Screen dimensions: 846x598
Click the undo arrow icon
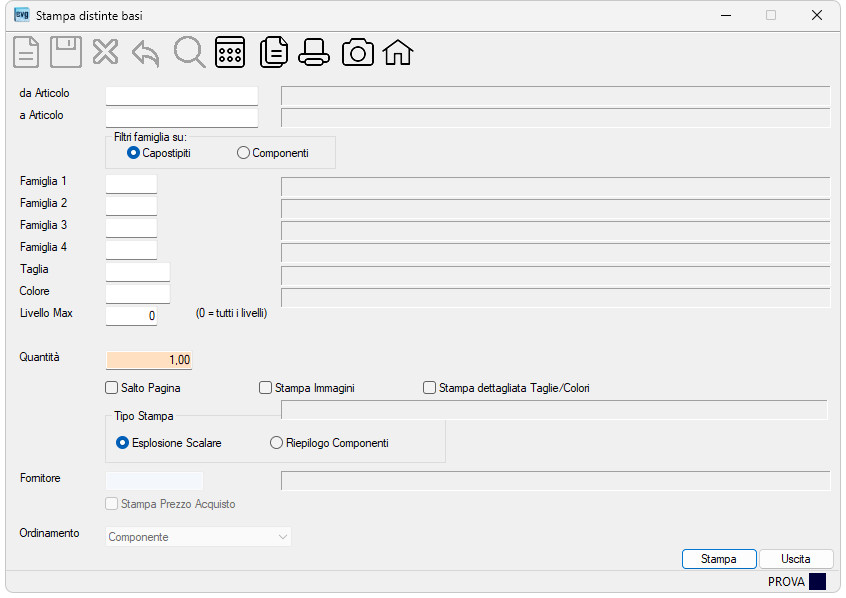[146, 53]
